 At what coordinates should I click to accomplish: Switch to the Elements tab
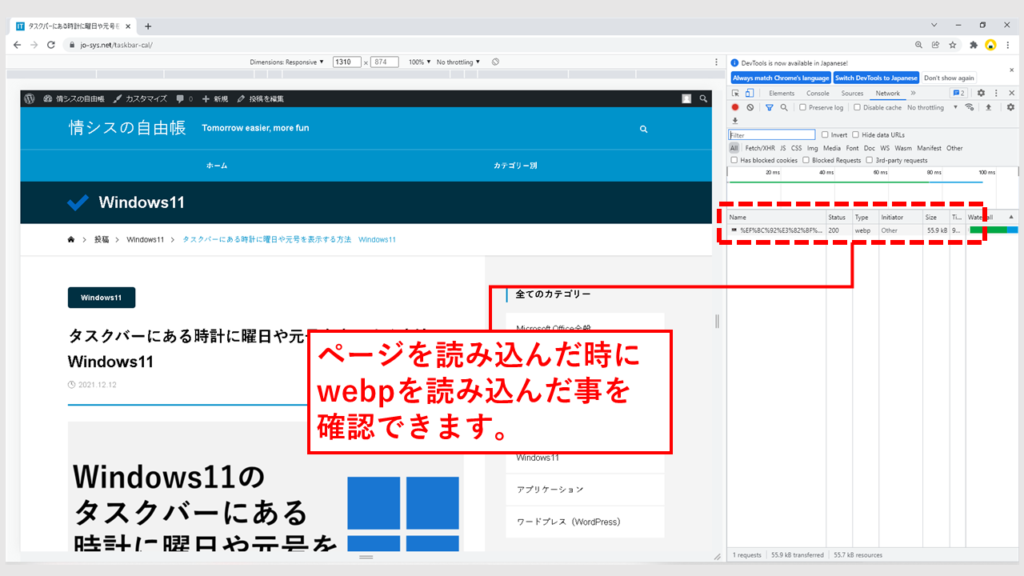[x=781, y=93]
